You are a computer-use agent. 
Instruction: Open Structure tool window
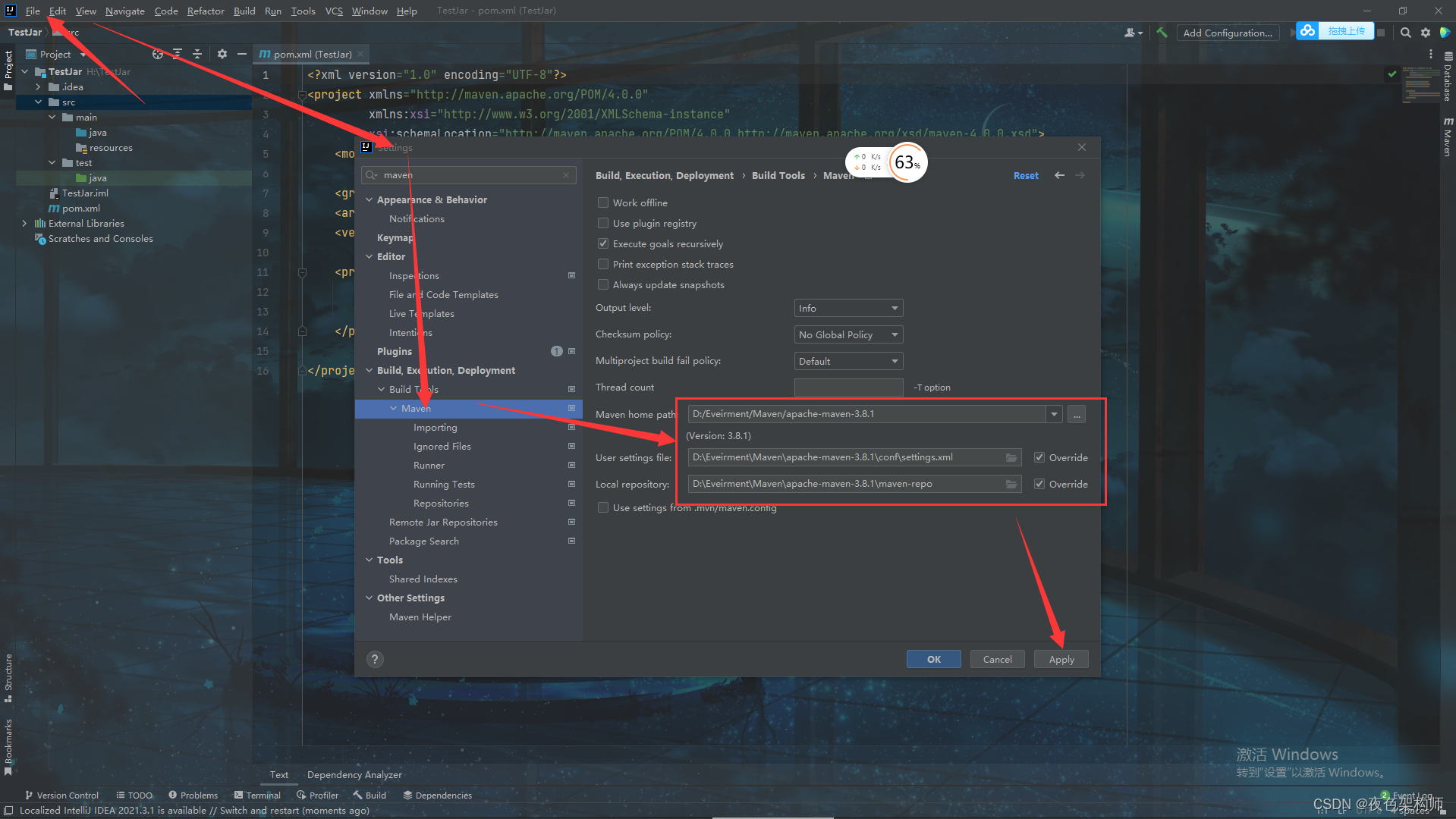(x=8, y=676)
